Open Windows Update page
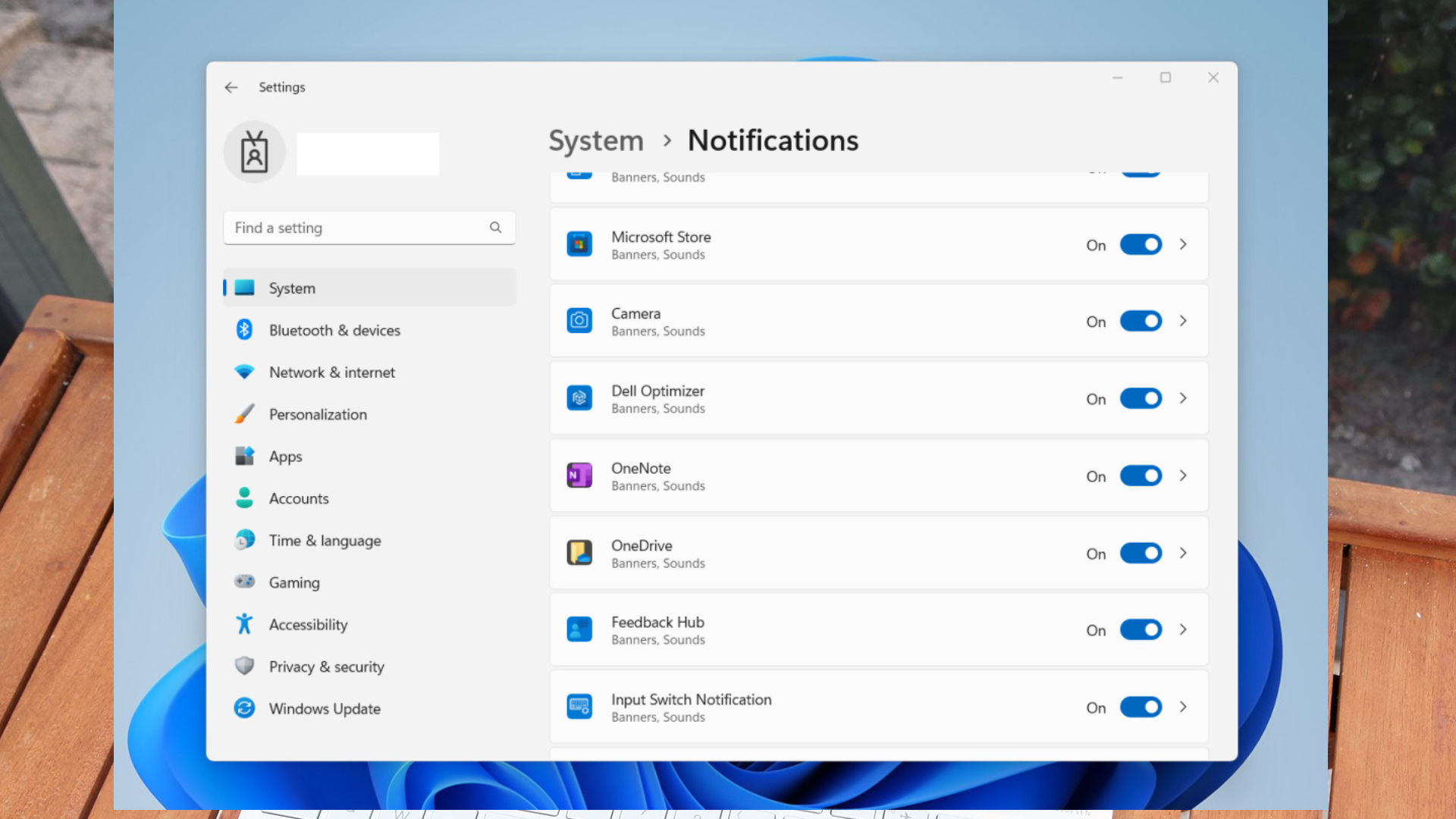1456x819 pixels. point(369,708)
